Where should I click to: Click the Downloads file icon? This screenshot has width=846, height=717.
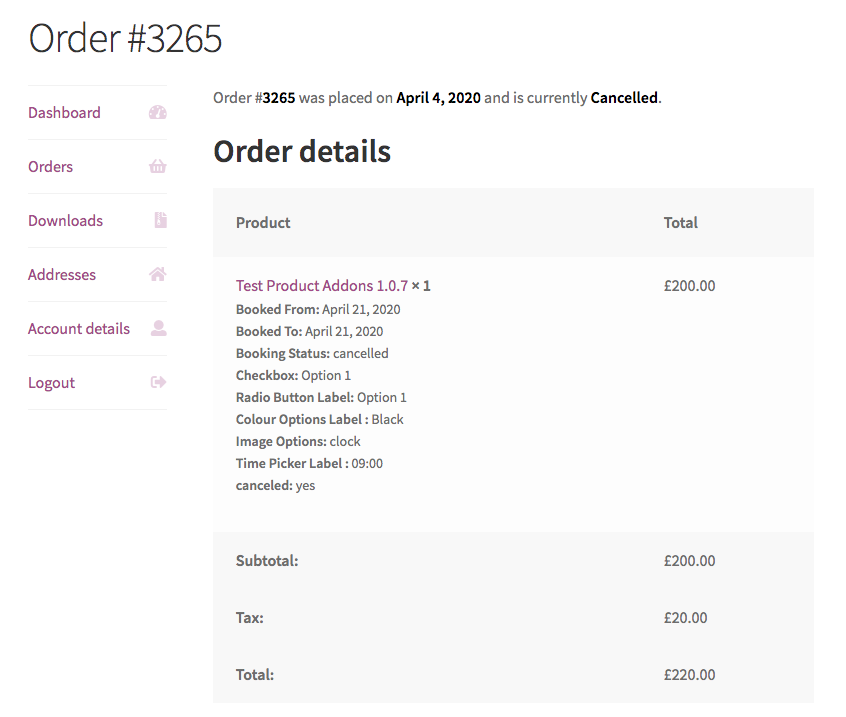pos(160,220)
